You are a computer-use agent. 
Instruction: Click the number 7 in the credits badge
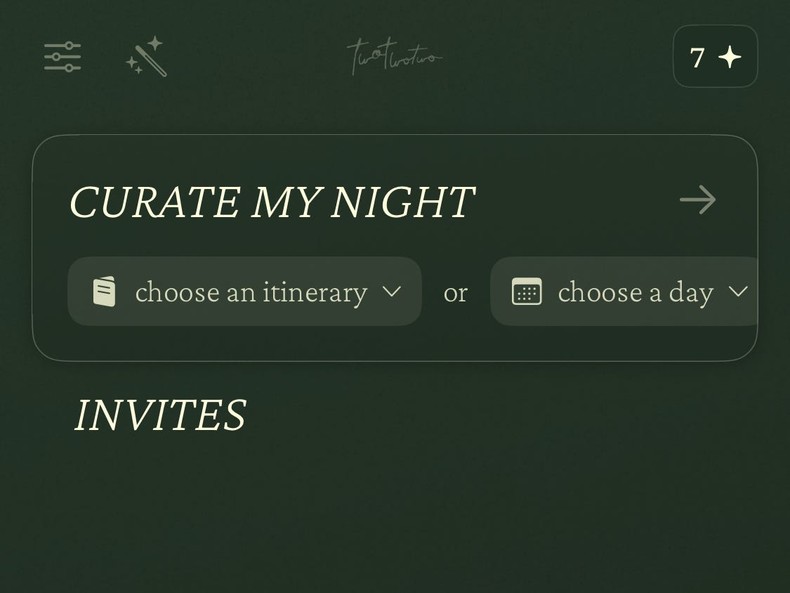(698, 57)
